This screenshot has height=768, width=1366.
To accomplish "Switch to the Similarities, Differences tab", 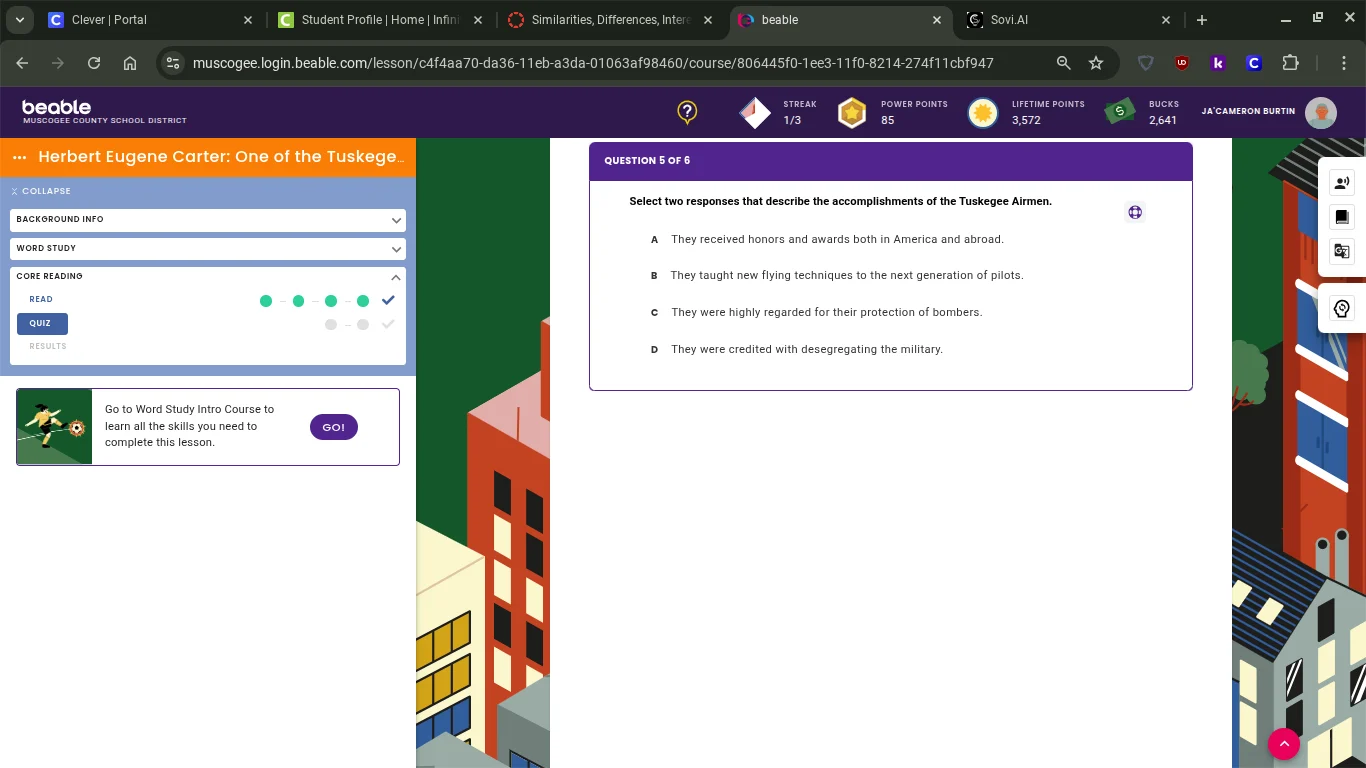I will 610,20.
